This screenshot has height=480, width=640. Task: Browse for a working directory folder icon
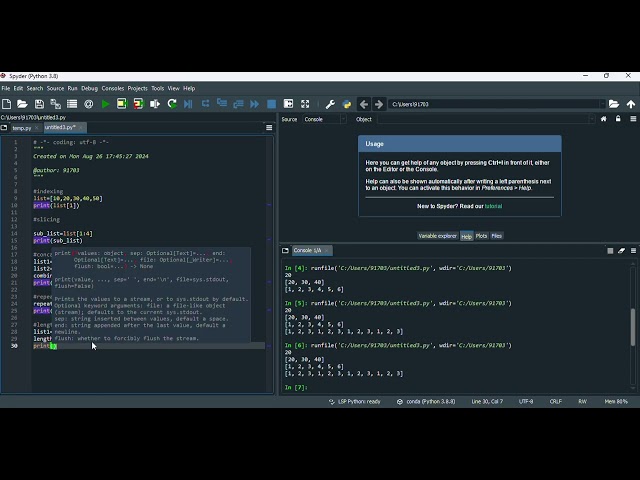coord(614,104)
